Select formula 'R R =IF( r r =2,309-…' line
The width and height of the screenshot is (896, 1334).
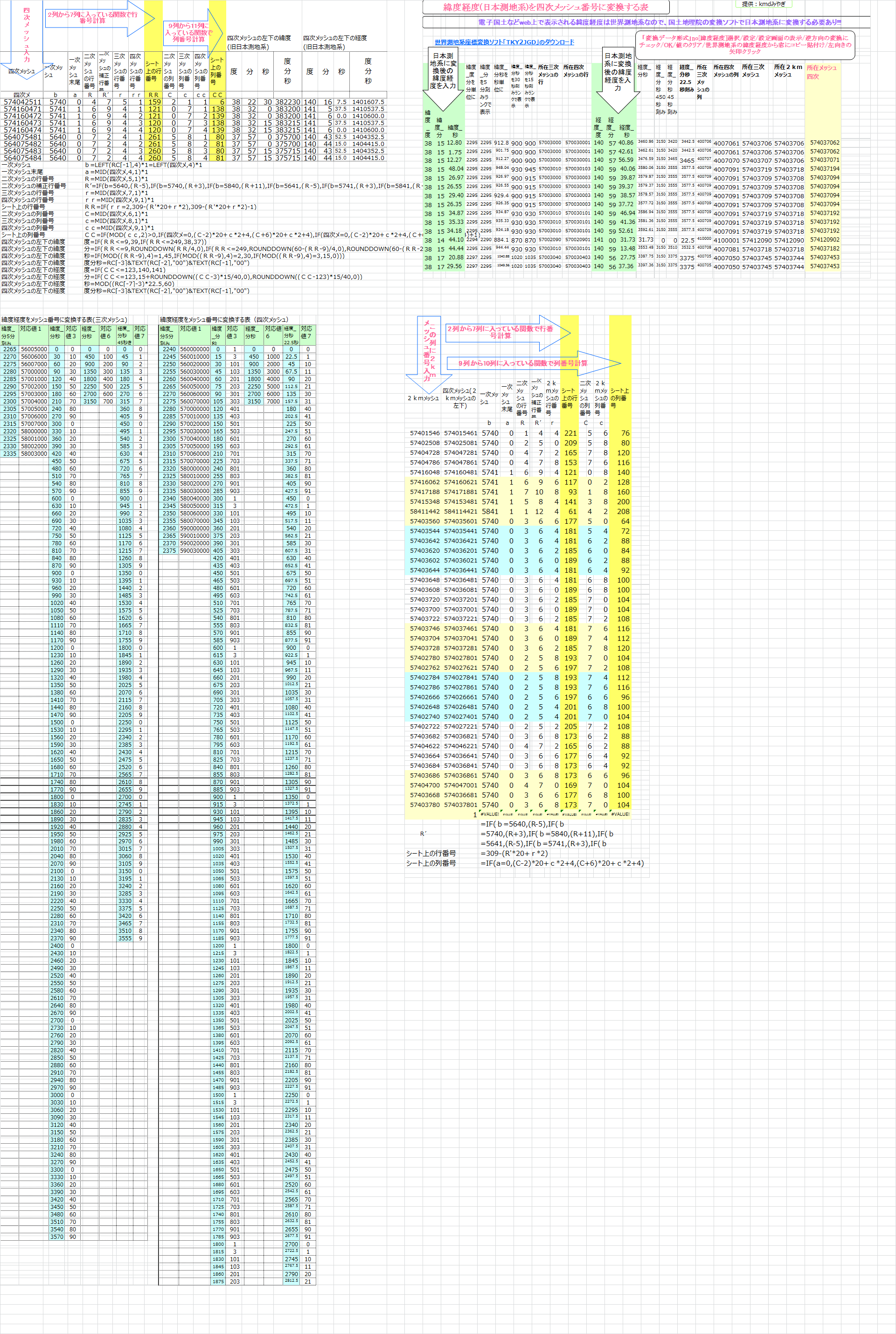(170, 207)
